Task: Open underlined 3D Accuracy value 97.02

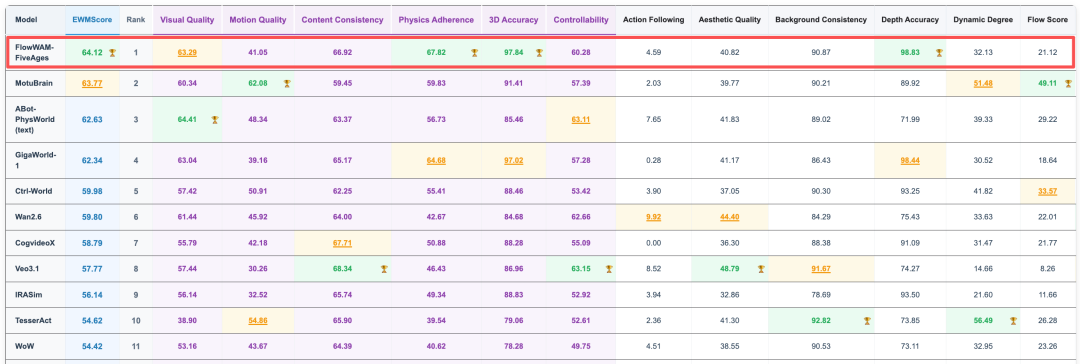Action: [514, 160]
